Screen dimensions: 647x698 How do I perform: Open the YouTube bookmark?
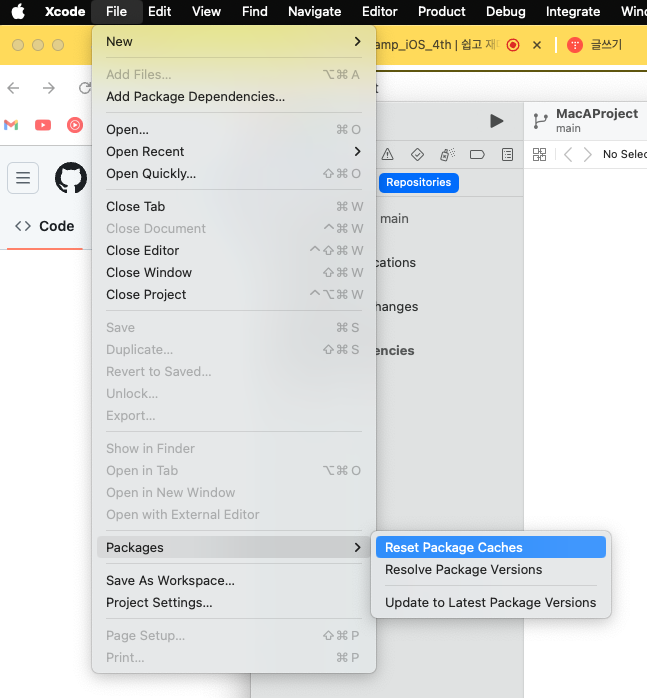[x=43, y=125]
